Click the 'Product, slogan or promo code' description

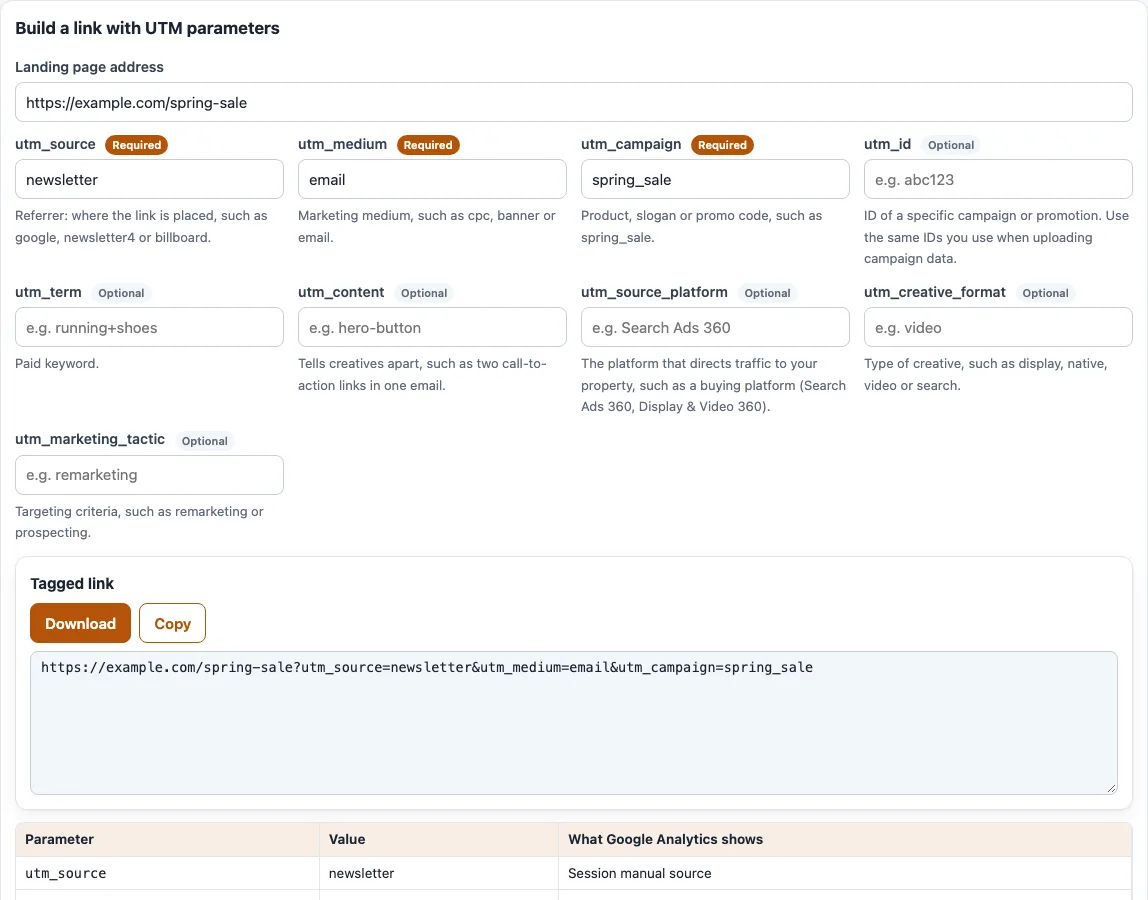click(x=701, y=226)
